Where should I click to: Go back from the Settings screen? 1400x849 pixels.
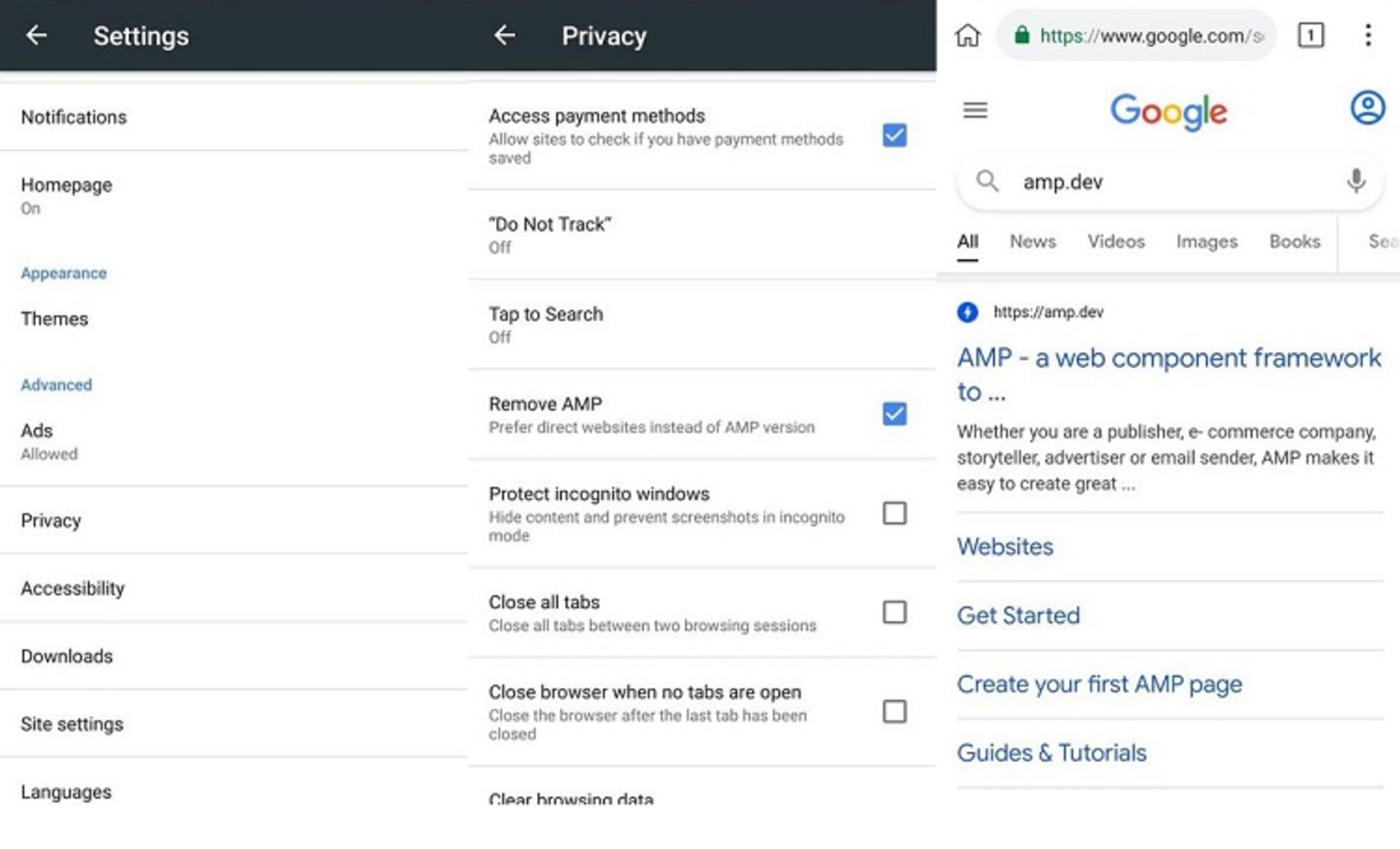click(x=36, y=35)
